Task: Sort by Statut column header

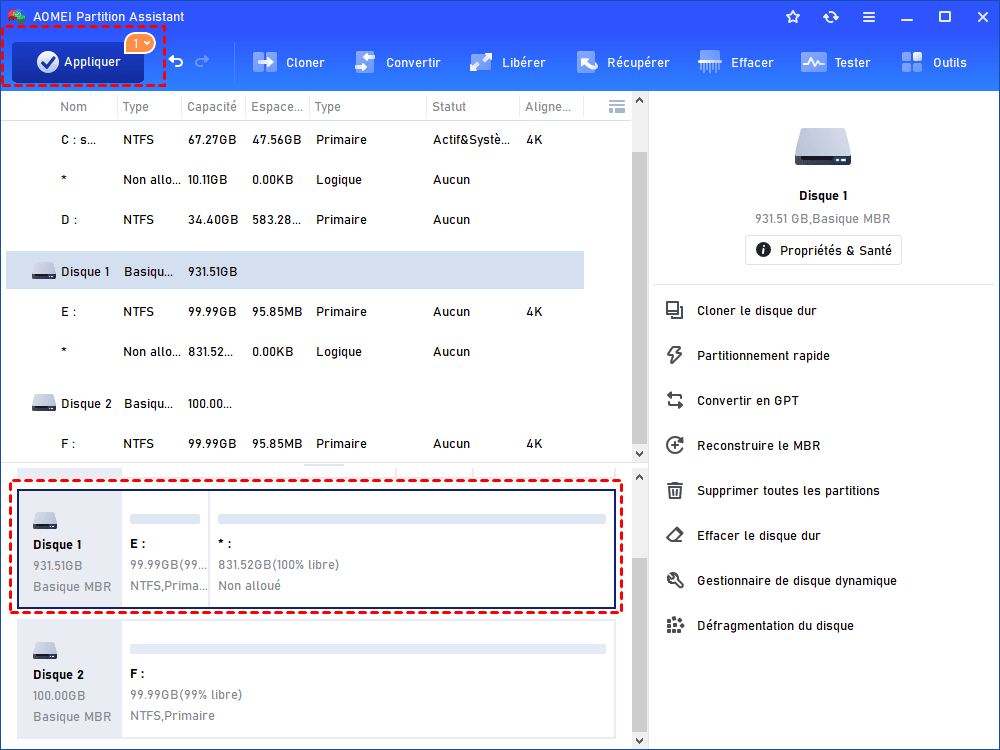Action: [x=449, y=107]
